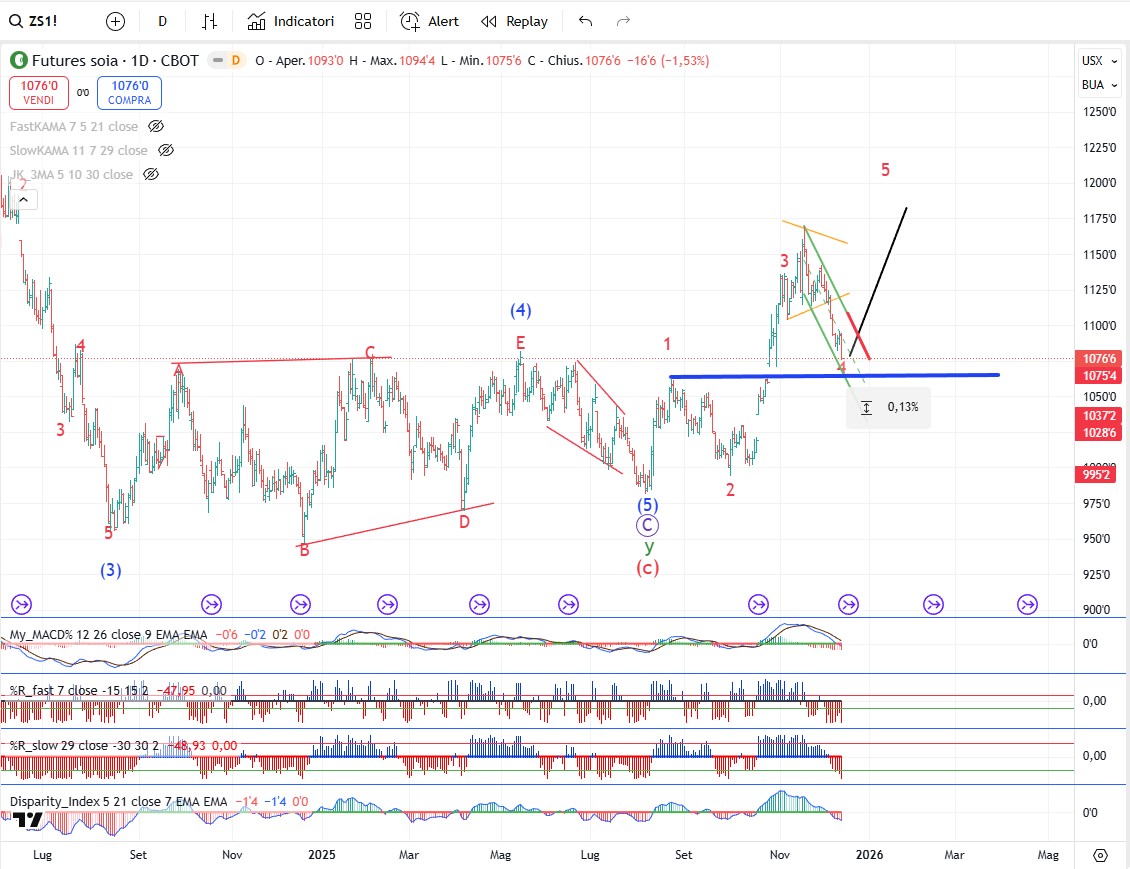Toggle visibility of SlowKAMA indicator
The image size is (1130, 869).
point(166,150)
